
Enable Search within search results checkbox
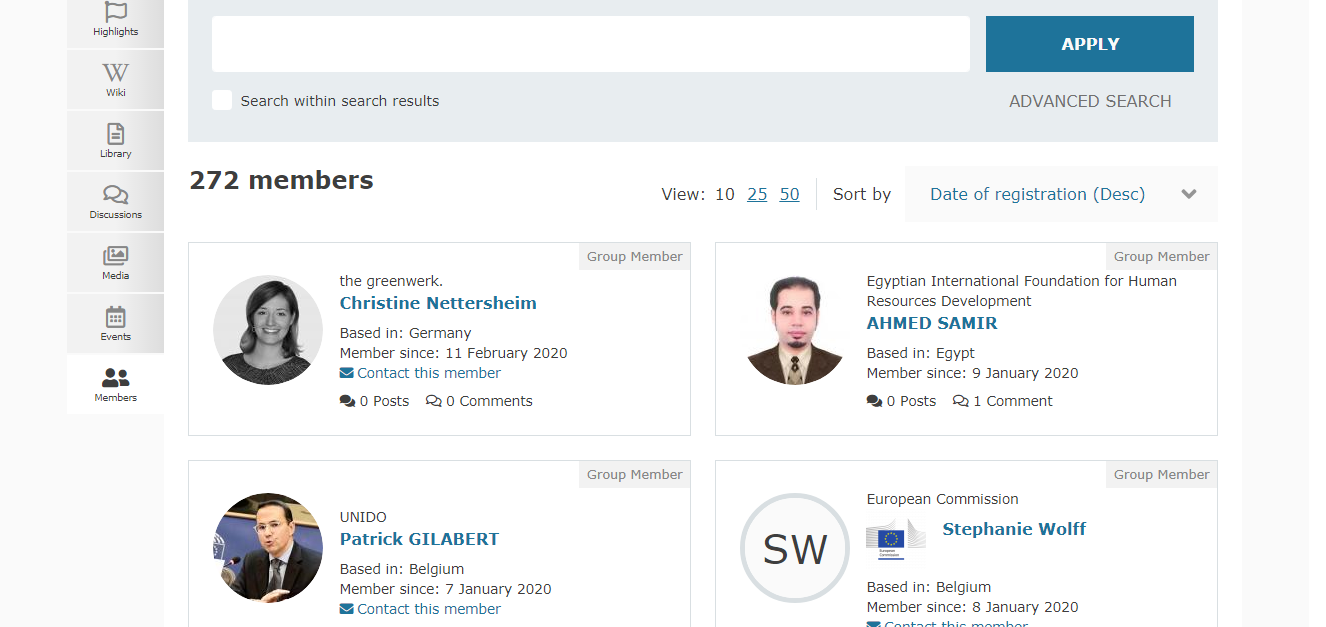click(x=222, y=100)
